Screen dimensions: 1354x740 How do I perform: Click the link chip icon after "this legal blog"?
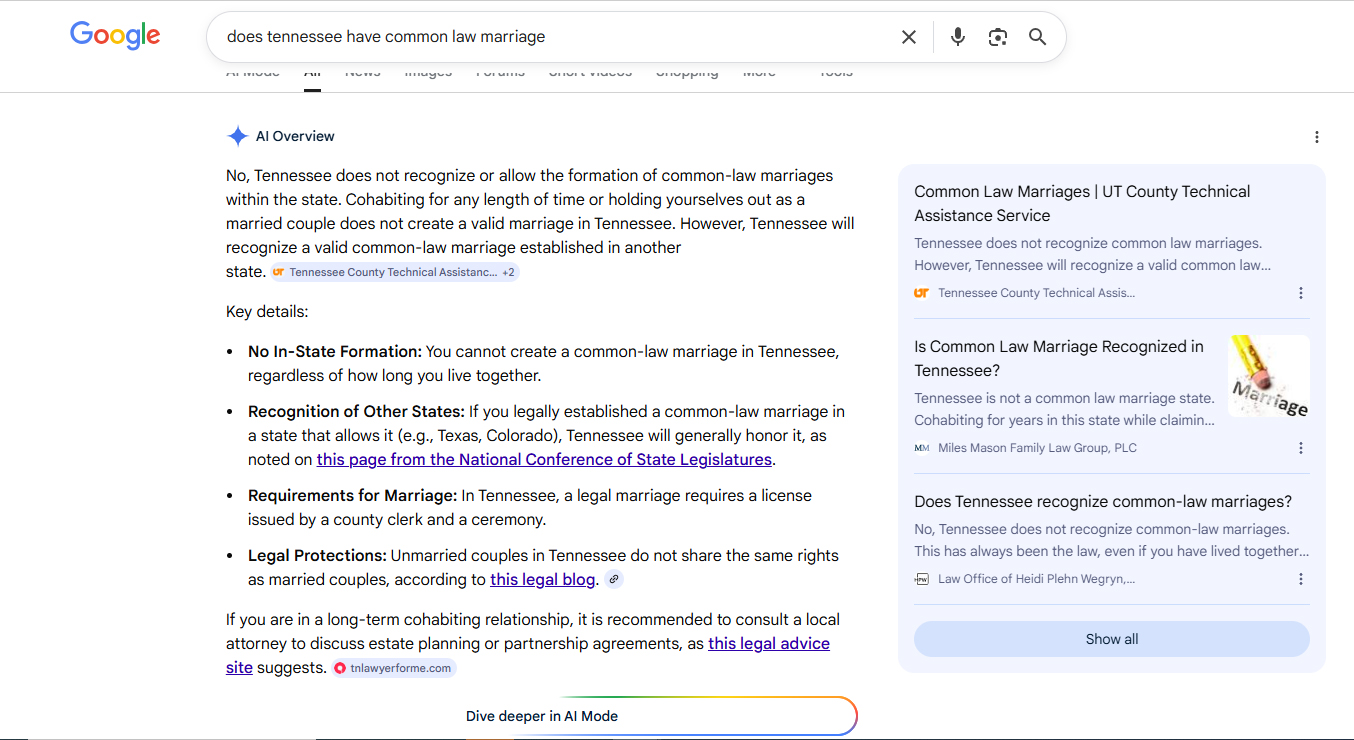point(614,579)
